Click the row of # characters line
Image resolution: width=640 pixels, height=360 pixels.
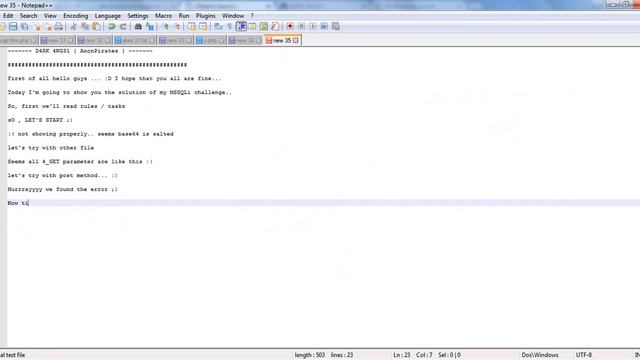(x=97, y=65)
